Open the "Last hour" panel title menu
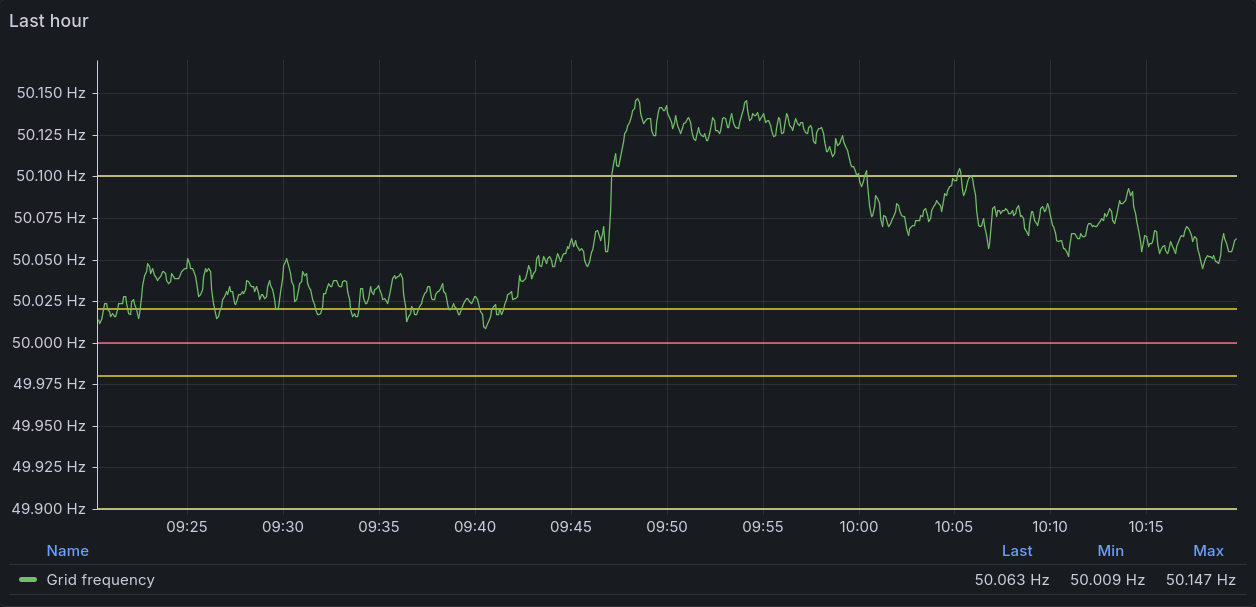1256x607 pixels. pos(49,21)
